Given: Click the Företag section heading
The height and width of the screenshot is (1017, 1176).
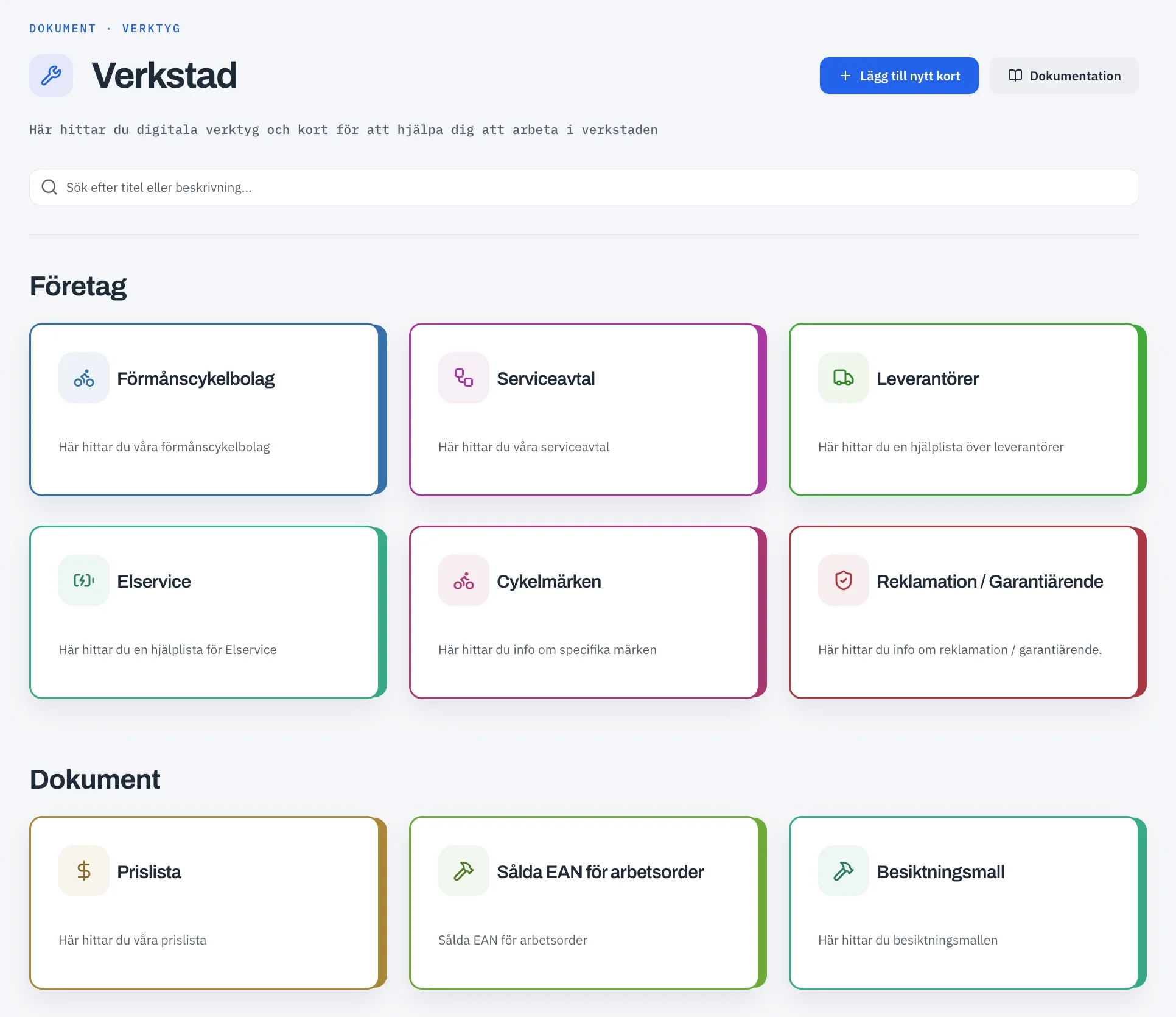Looking at the screenshot, I should (78, 286).
